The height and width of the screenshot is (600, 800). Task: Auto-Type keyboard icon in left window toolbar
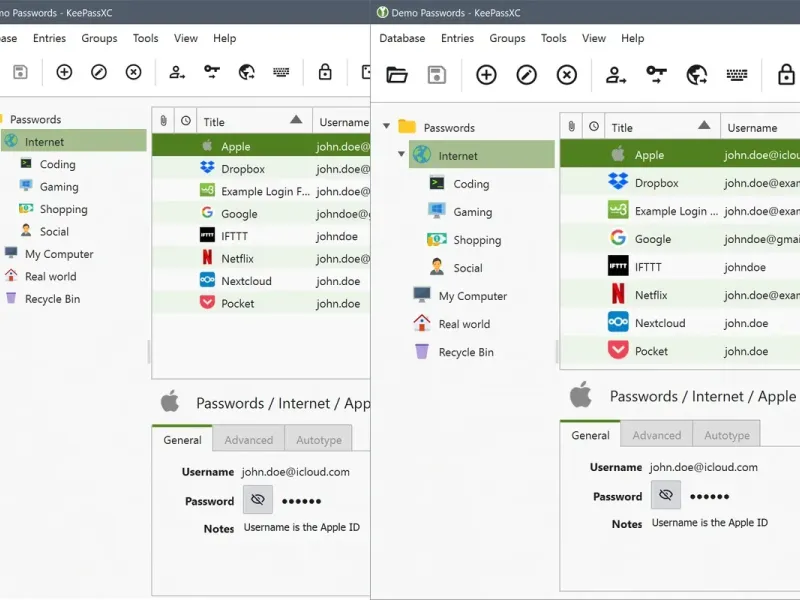[x=281, y=72]
